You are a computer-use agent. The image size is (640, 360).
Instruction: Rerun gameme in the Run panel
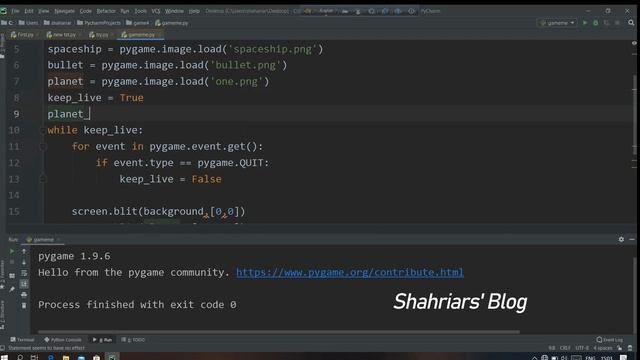coord(12,251)
